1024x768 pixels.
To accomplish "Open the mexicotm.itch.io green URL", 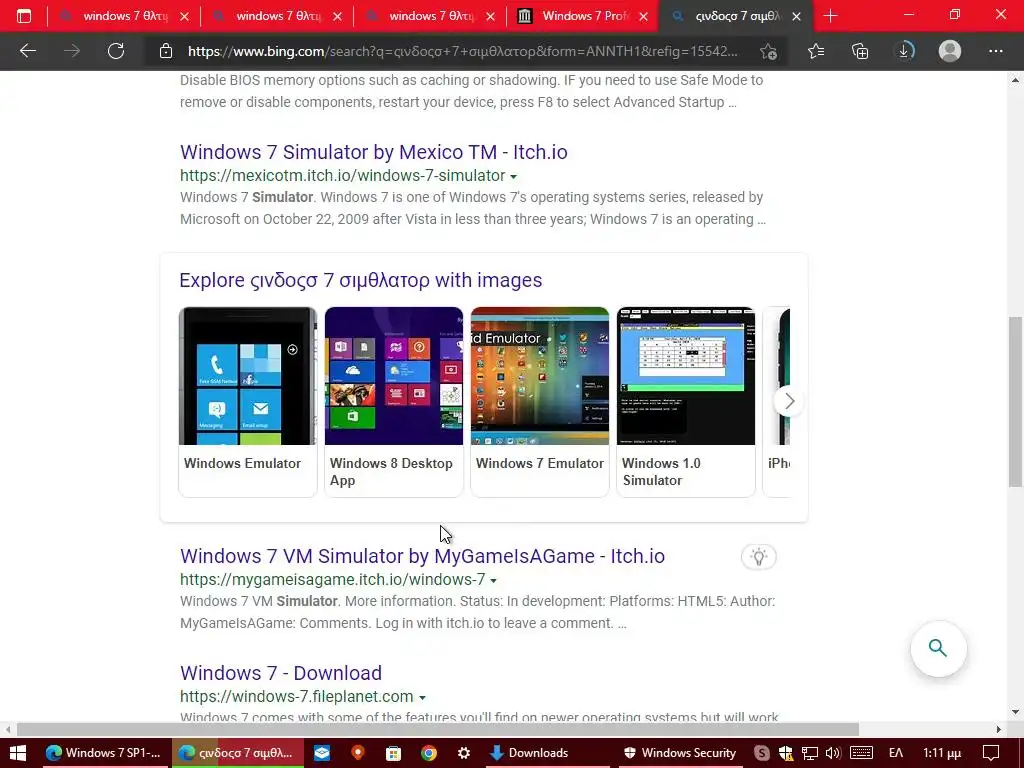I will (343, 176).
